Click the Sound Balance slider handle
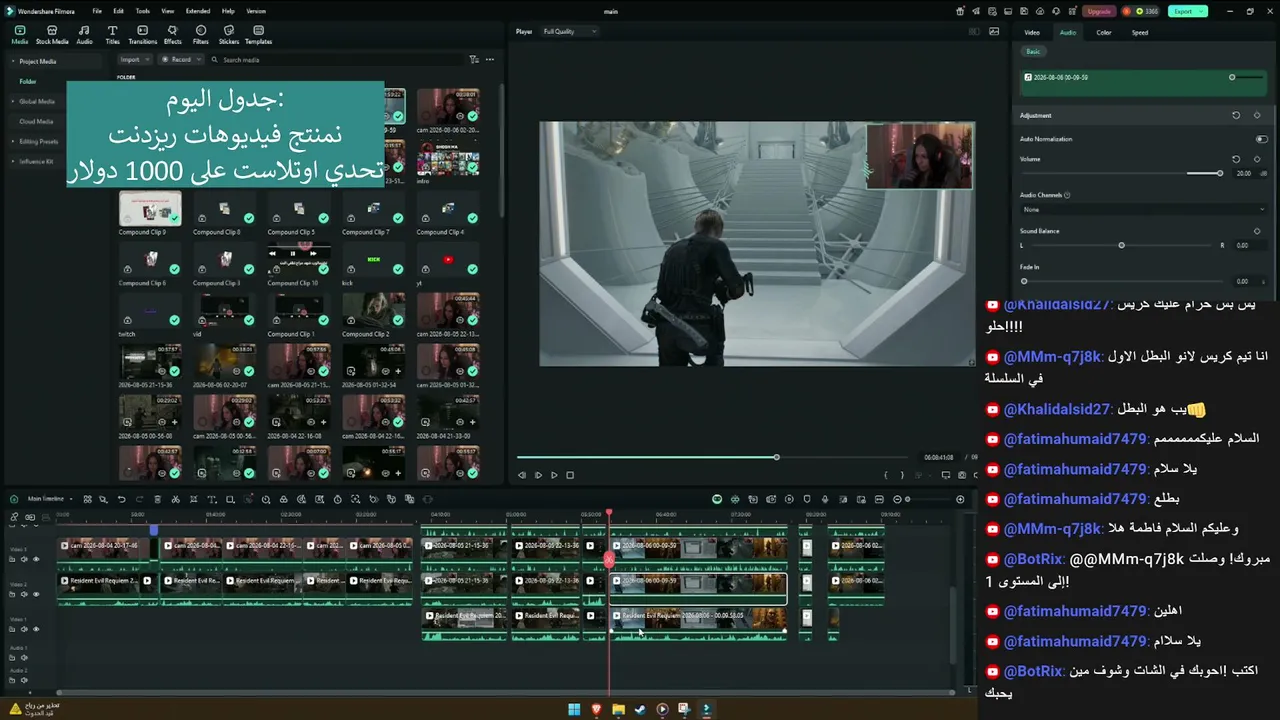This screenshot has width=1280, height=720. [1121, 245]
